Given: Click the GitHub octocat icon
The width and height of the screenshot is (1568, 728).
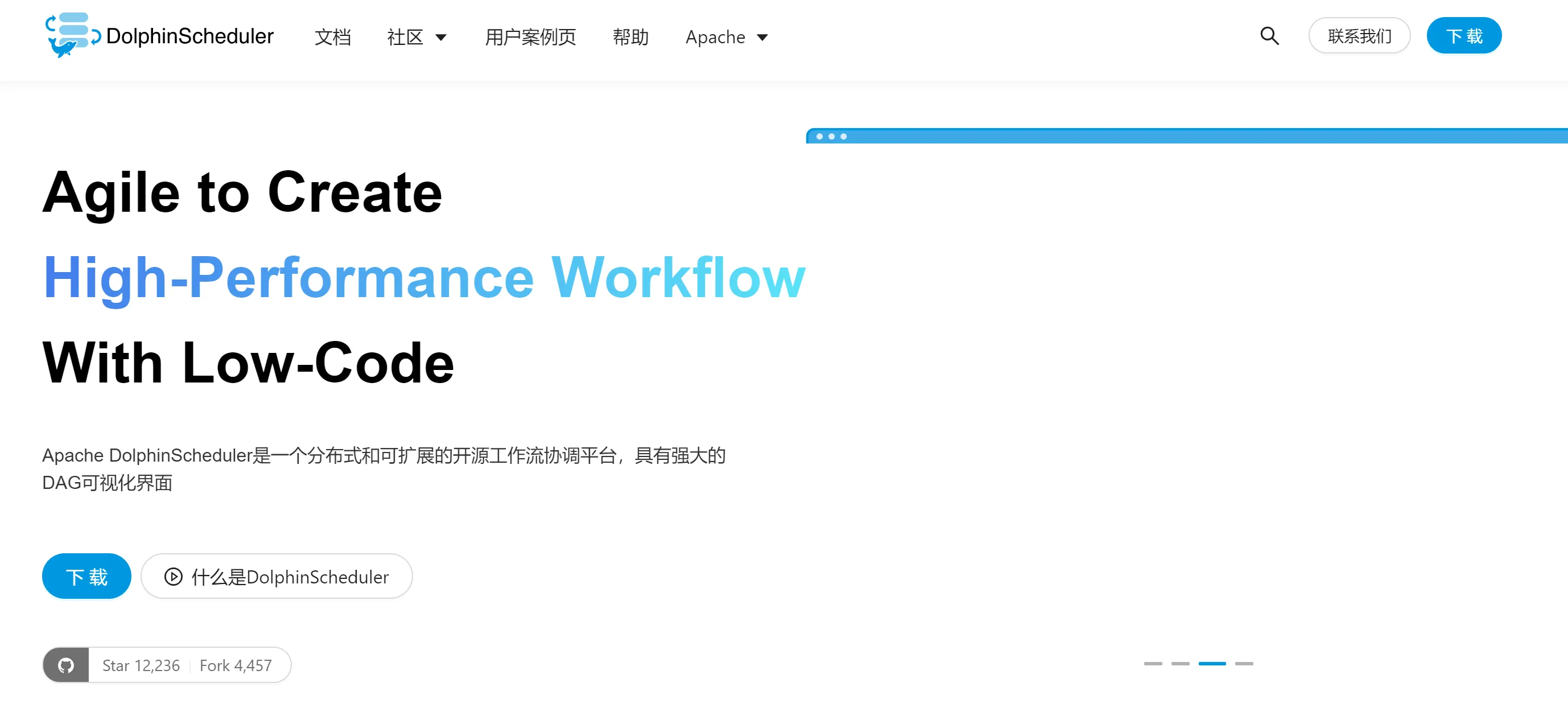Looking at the screenshot, I should tap(67, 665).
